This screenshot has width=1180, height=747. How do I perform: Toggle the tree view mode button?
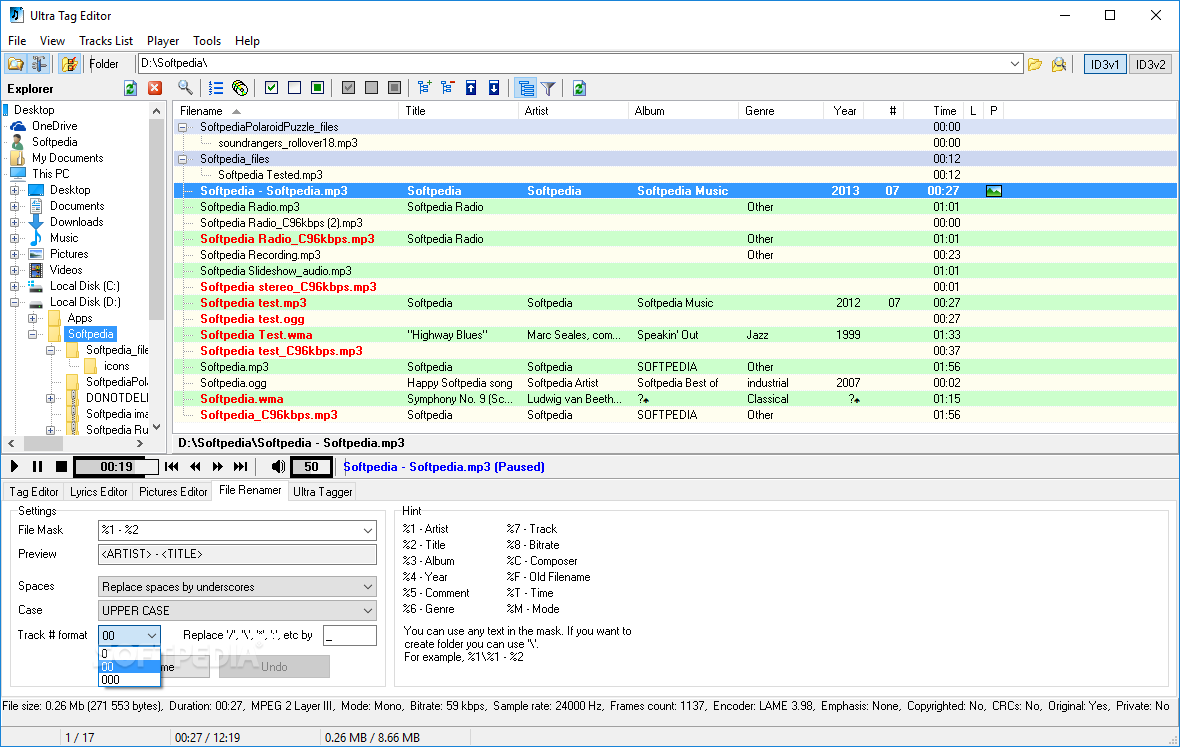[x=526, y=88]
